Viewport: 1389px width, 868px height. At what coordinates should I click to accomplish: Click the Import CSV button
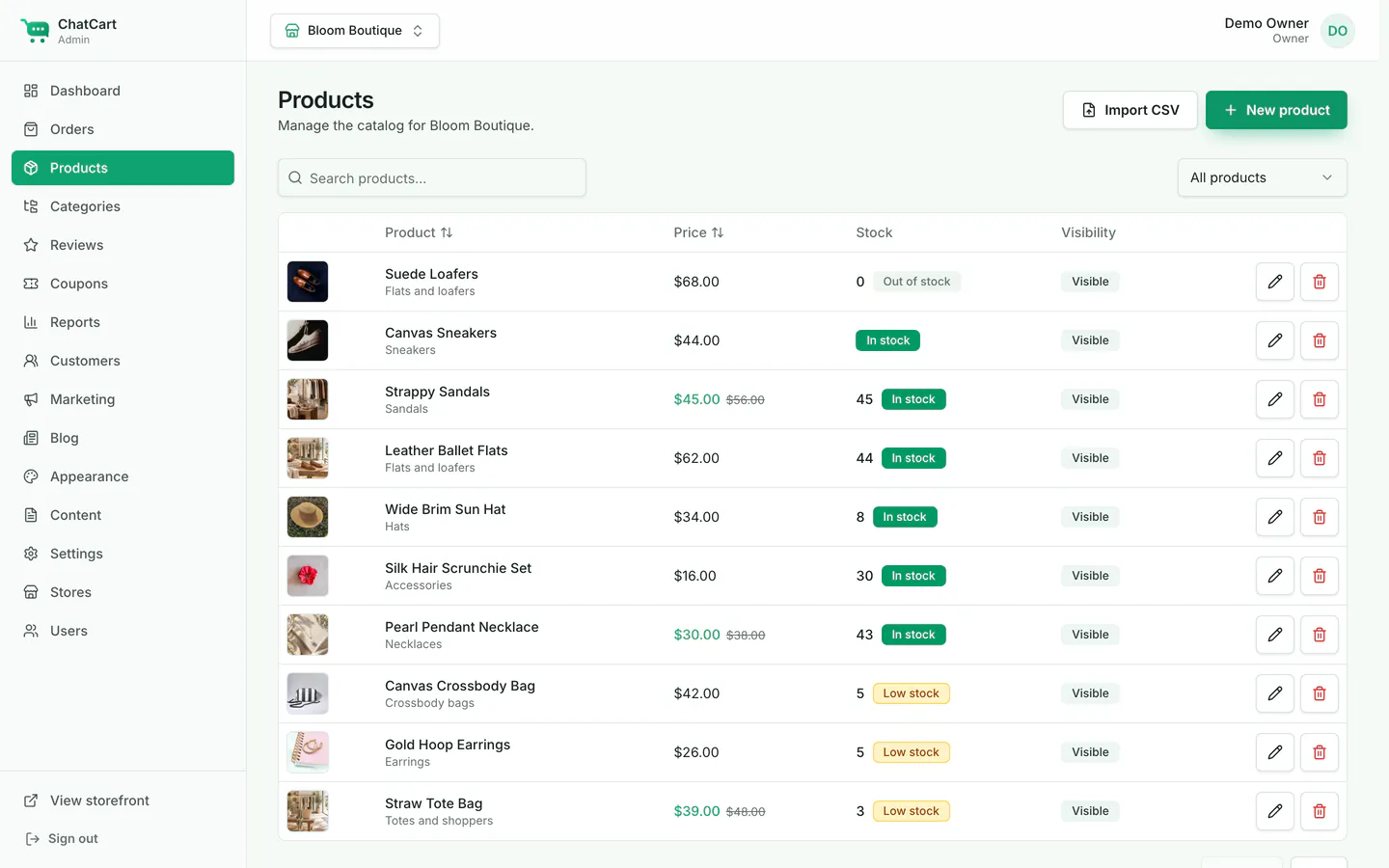pyautogui.click(x=1130, y=110)
